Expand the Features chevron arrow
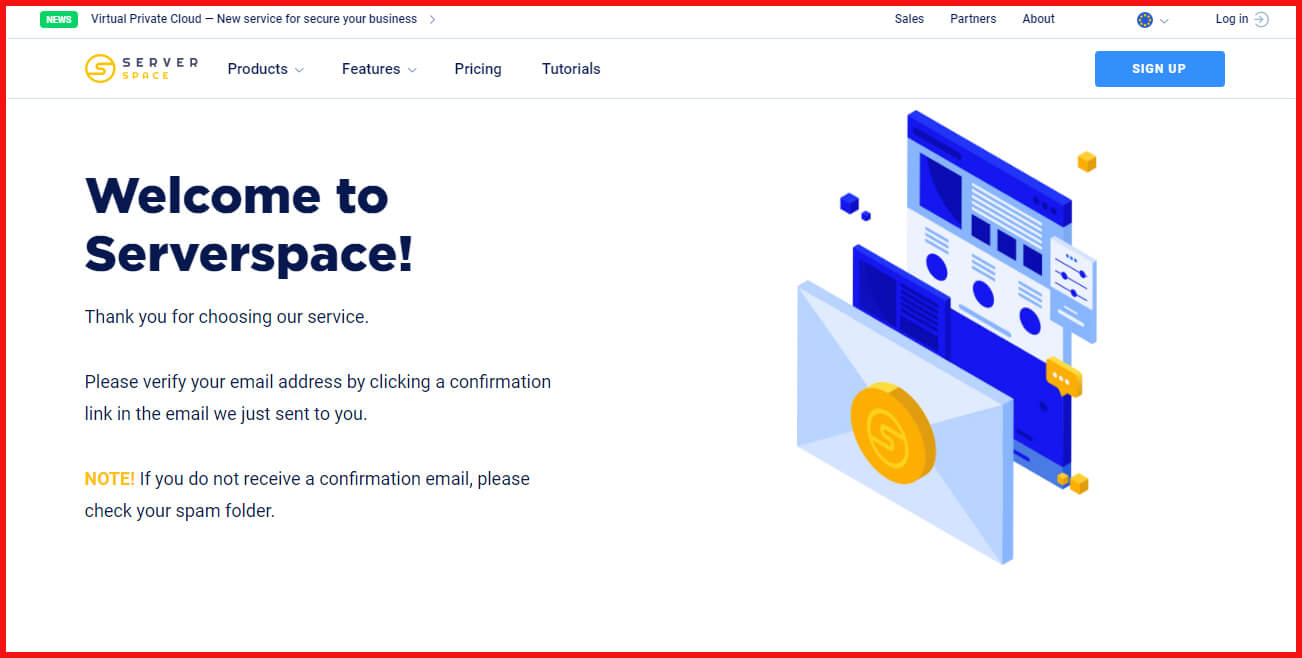The width and height of the screenshot is (1302, 658). coord(412,70)
